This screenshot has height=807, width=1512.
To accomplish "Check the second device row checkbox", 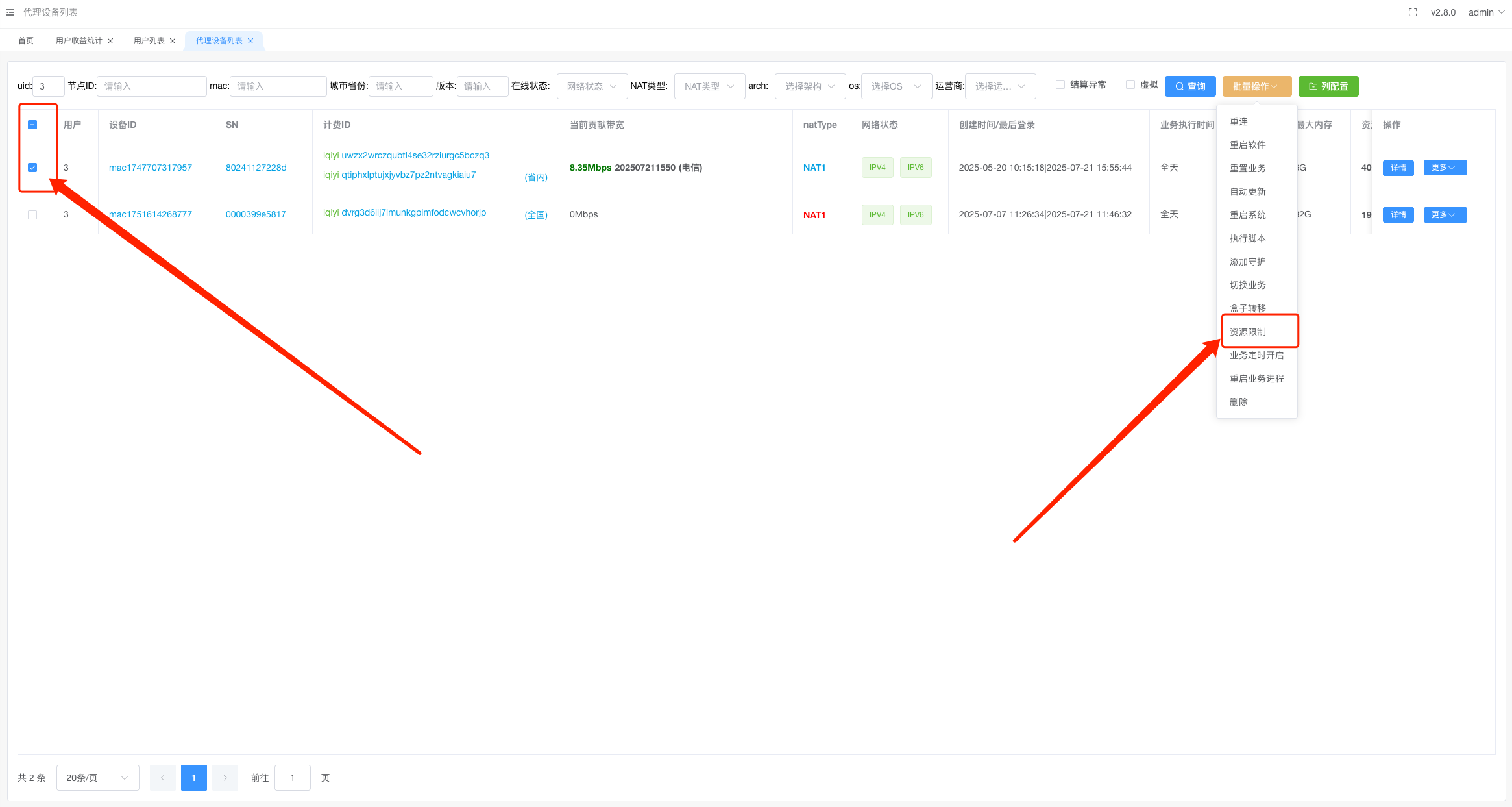I will click(x=32, y=215).
